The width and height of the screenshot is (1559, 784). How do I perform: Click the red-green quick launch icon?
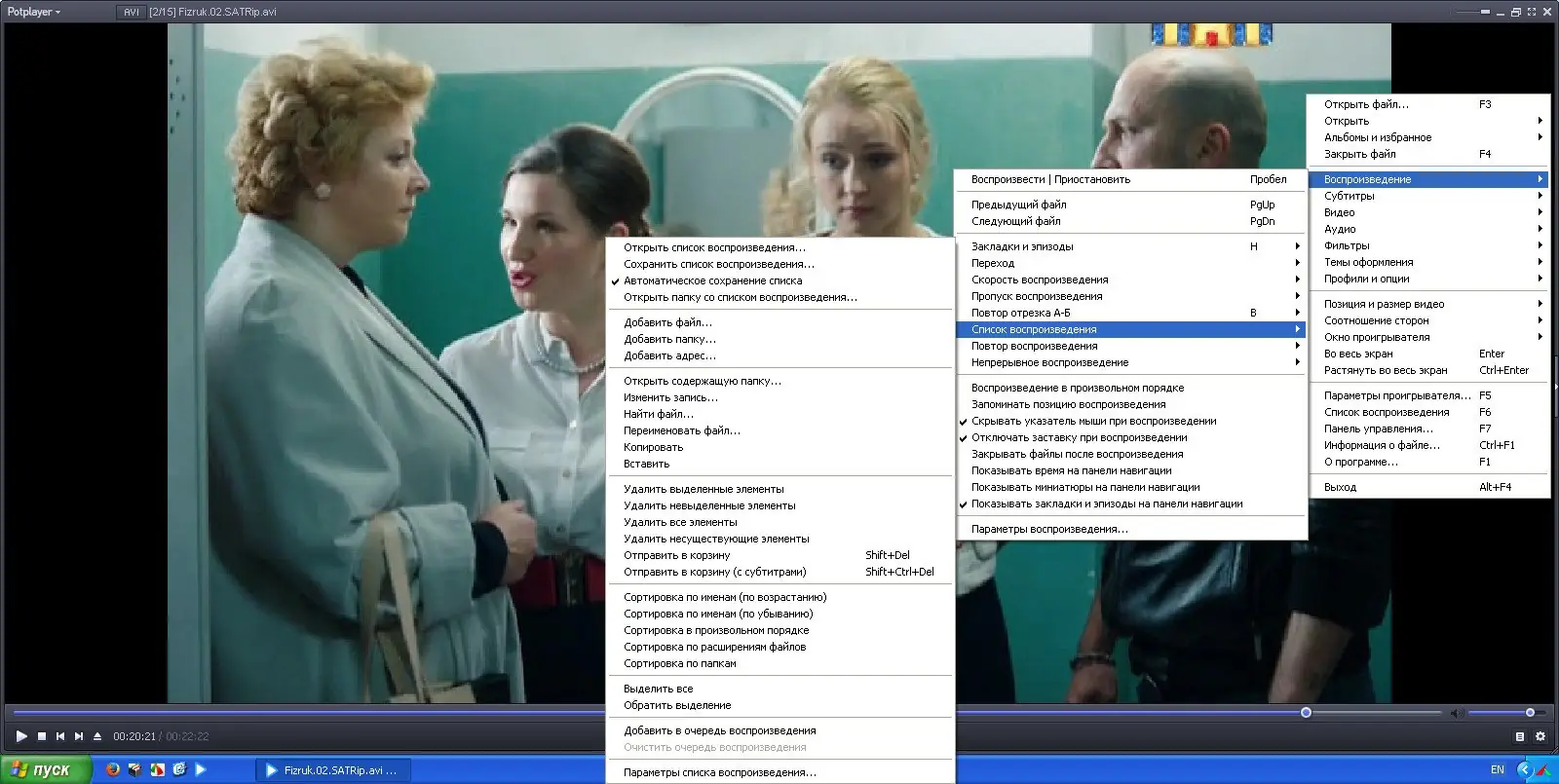157,769
